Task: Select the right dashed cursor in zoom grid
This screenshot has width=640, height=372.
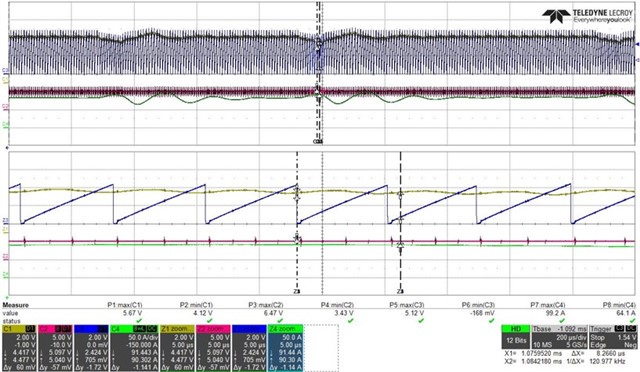Action: 400,223
